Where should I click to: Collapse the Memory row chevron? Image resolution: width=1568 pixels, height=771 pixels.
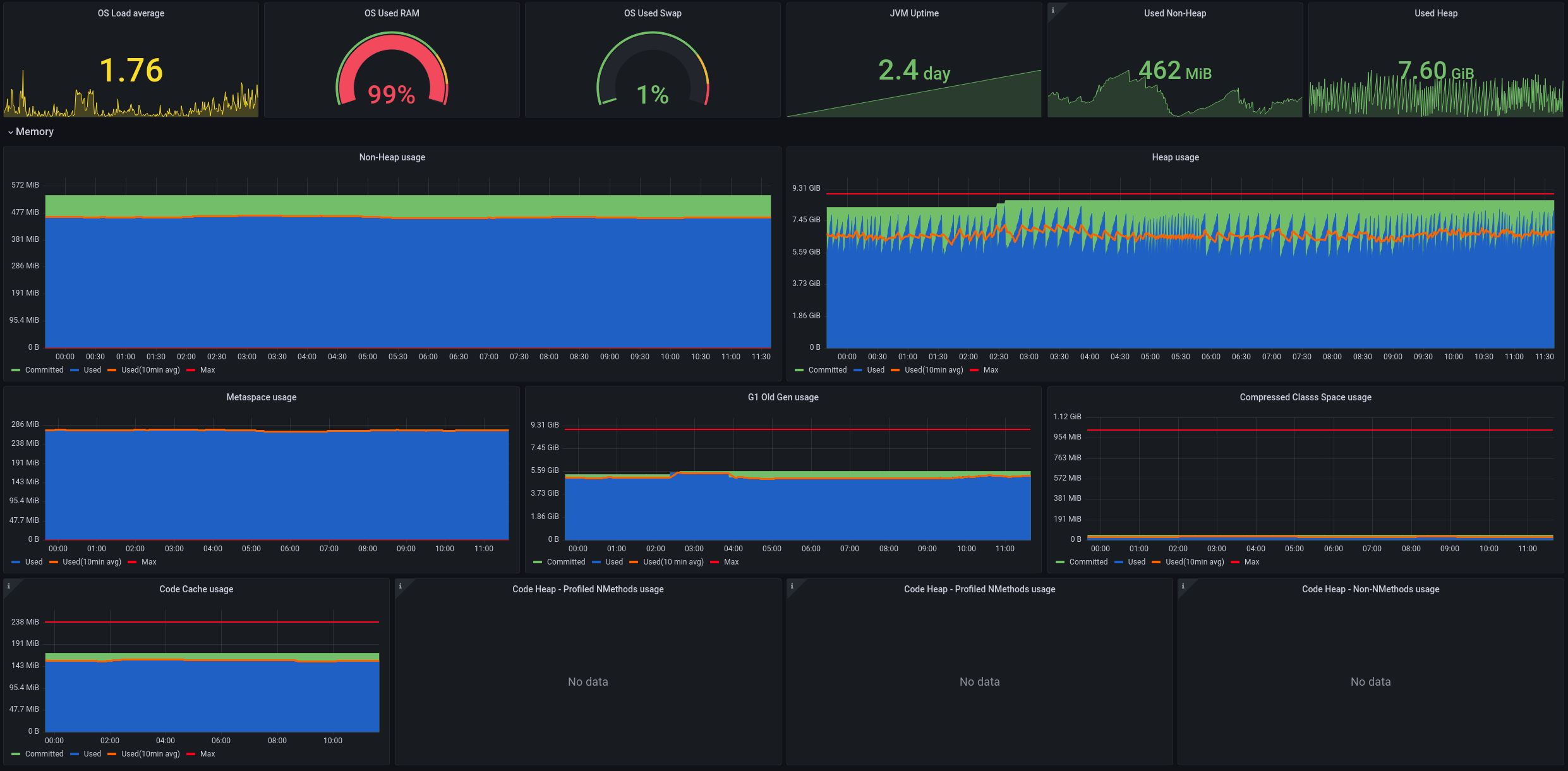pyautogui.click(x=11, y=132)
